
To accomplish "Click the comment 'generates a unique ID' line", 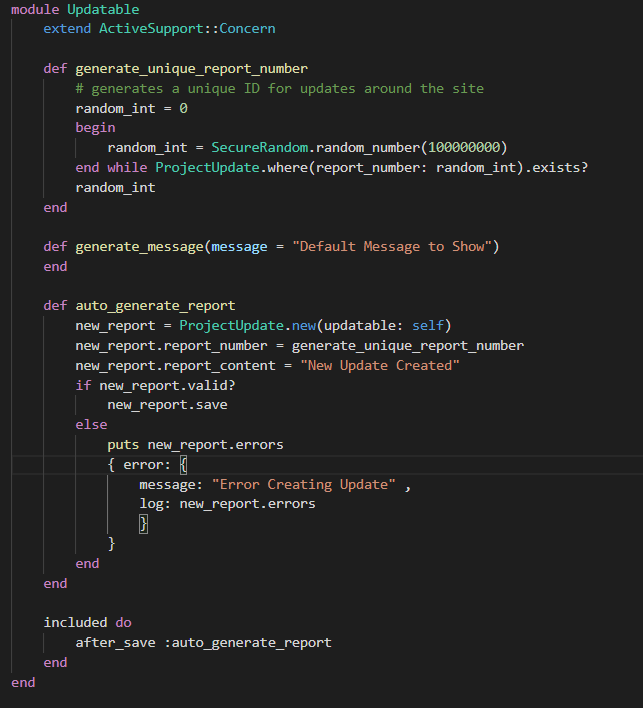I will click(x=280, y=88).
